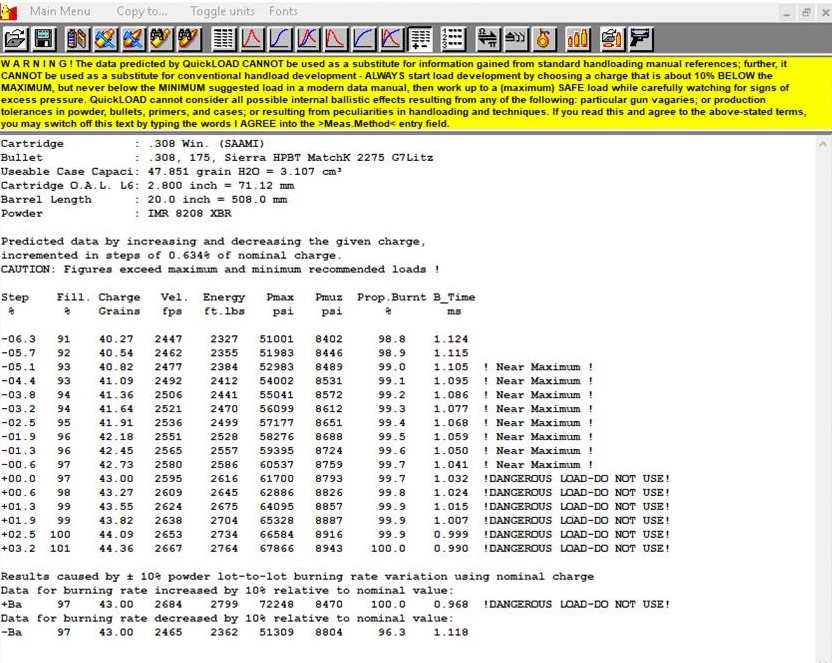832x663 pixels.
Task: Save data using the floppy disk icon
Action: pos(44,39)
